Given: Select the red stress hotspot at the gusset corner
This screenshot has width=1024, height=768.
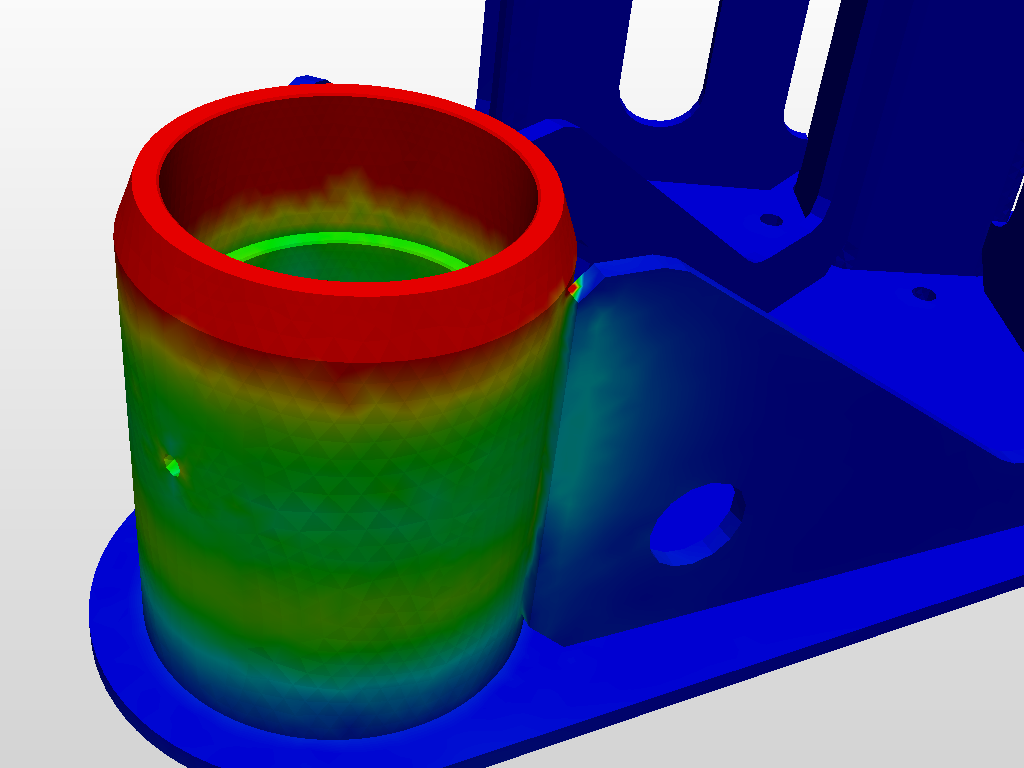Looking at the screenshot, I should (x=573, y=288).
